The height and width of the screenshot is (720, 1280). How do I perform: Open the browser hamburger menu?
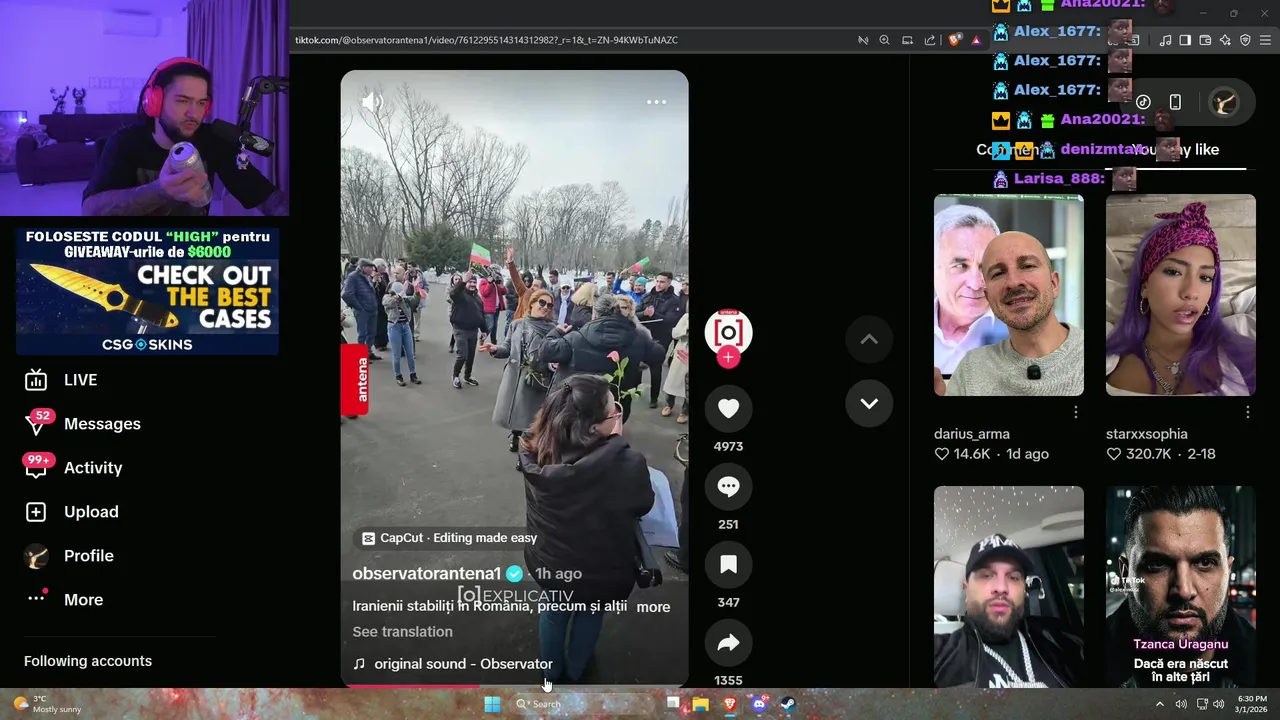1266,40
